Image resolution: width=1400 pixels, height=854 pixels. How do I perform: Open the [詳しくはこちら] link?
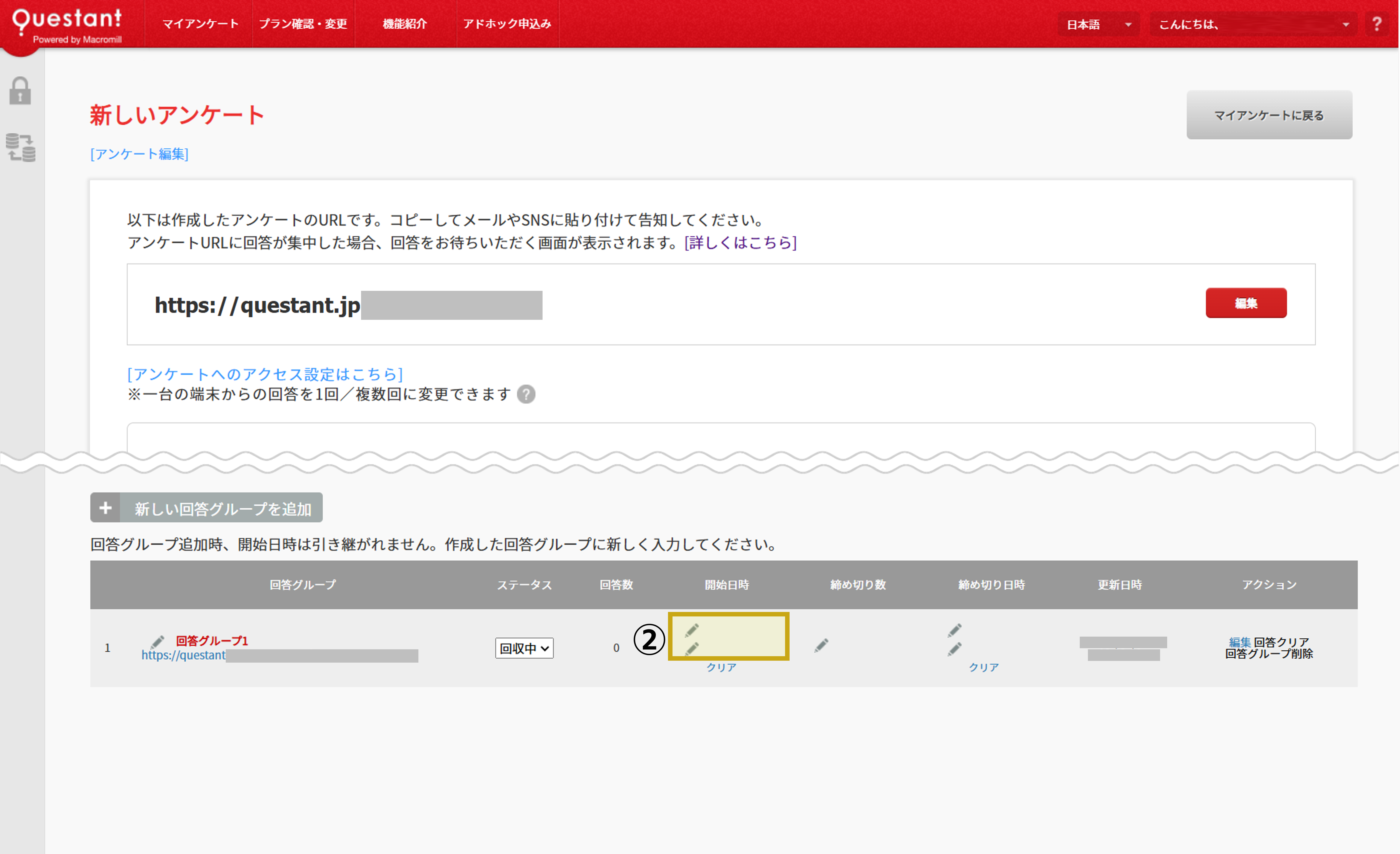740,243
